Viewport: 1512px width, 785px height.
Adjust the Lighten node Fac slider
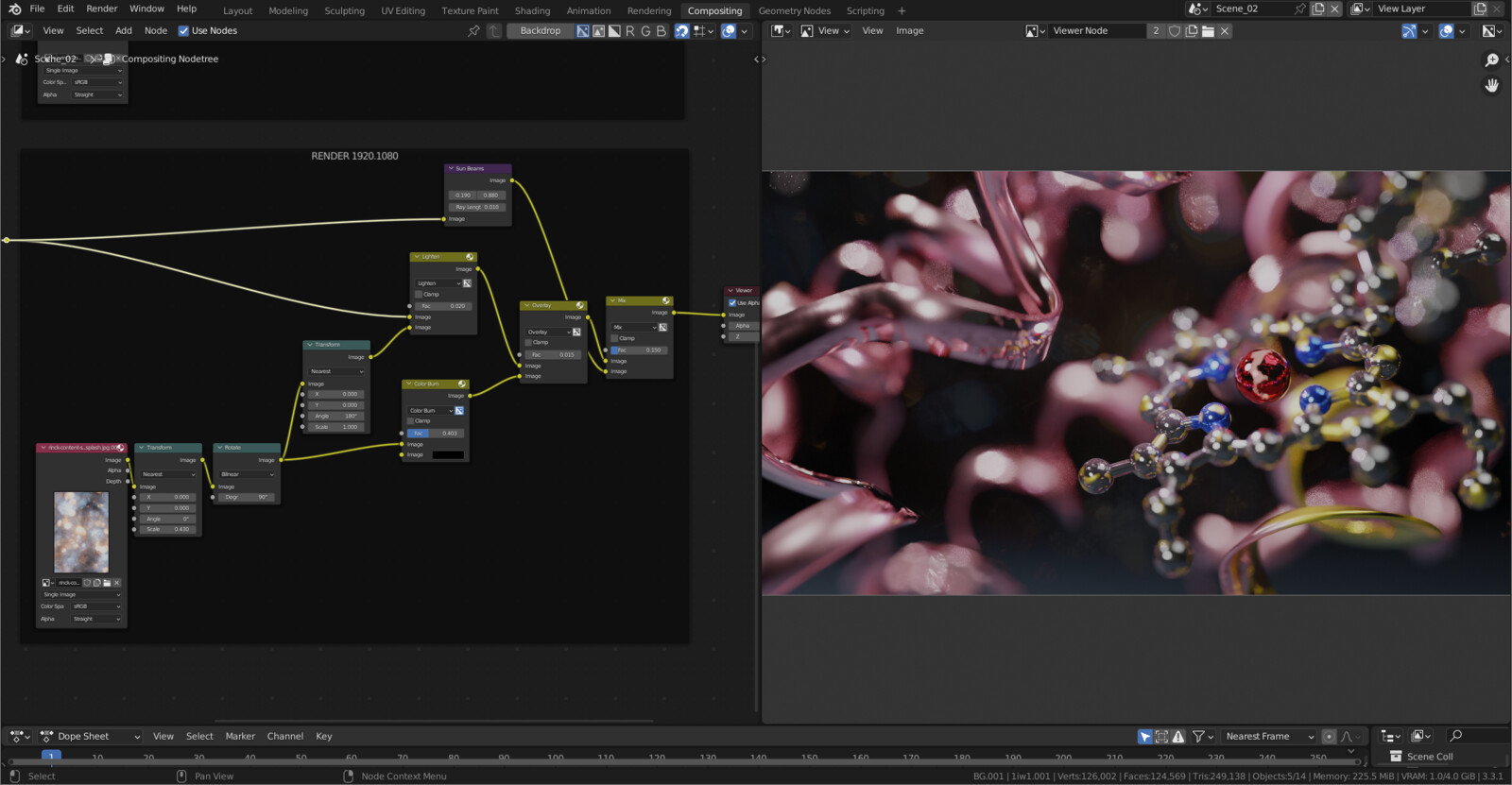442,306
